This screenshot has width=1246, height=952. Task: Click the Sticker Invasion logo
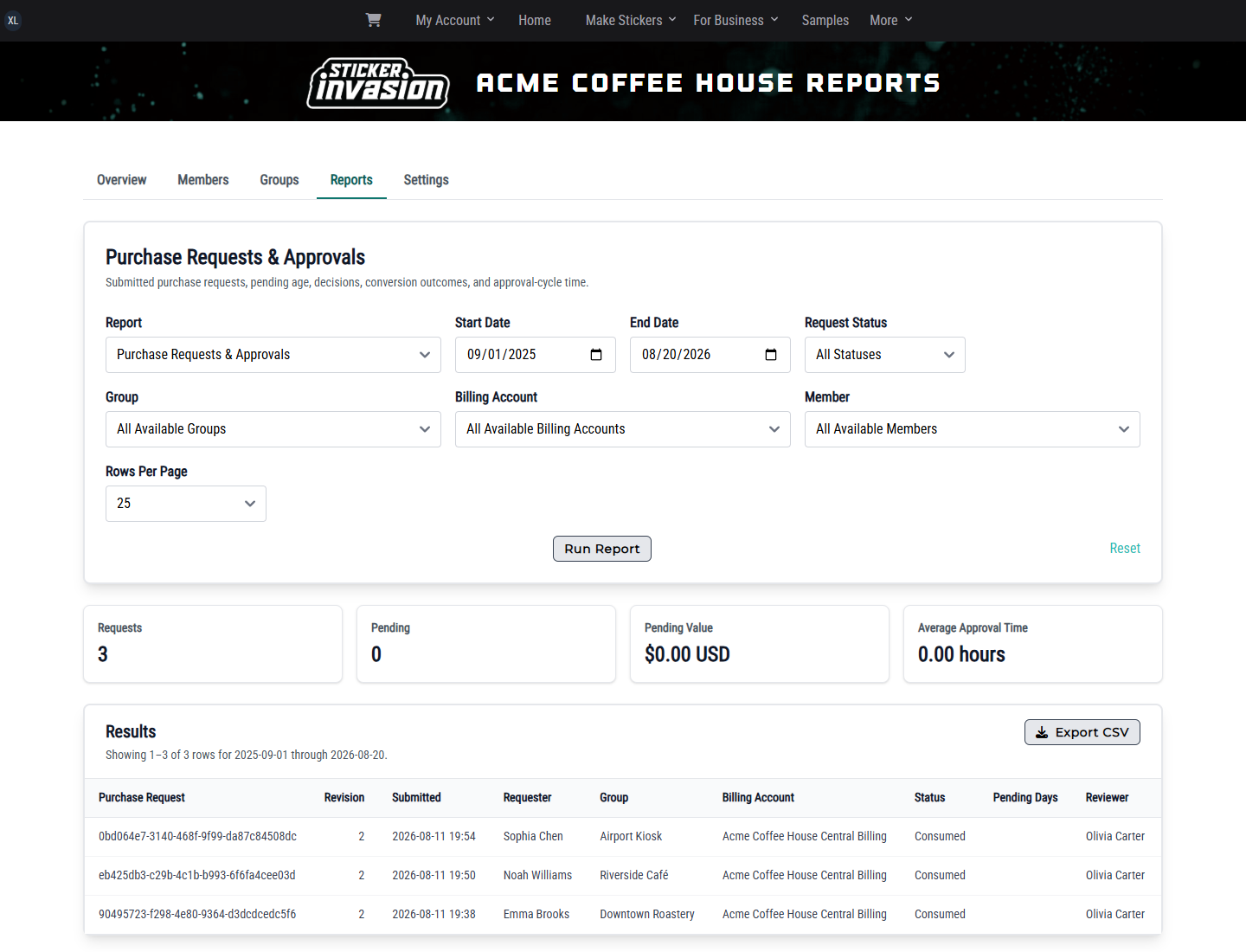pos(378,83)
